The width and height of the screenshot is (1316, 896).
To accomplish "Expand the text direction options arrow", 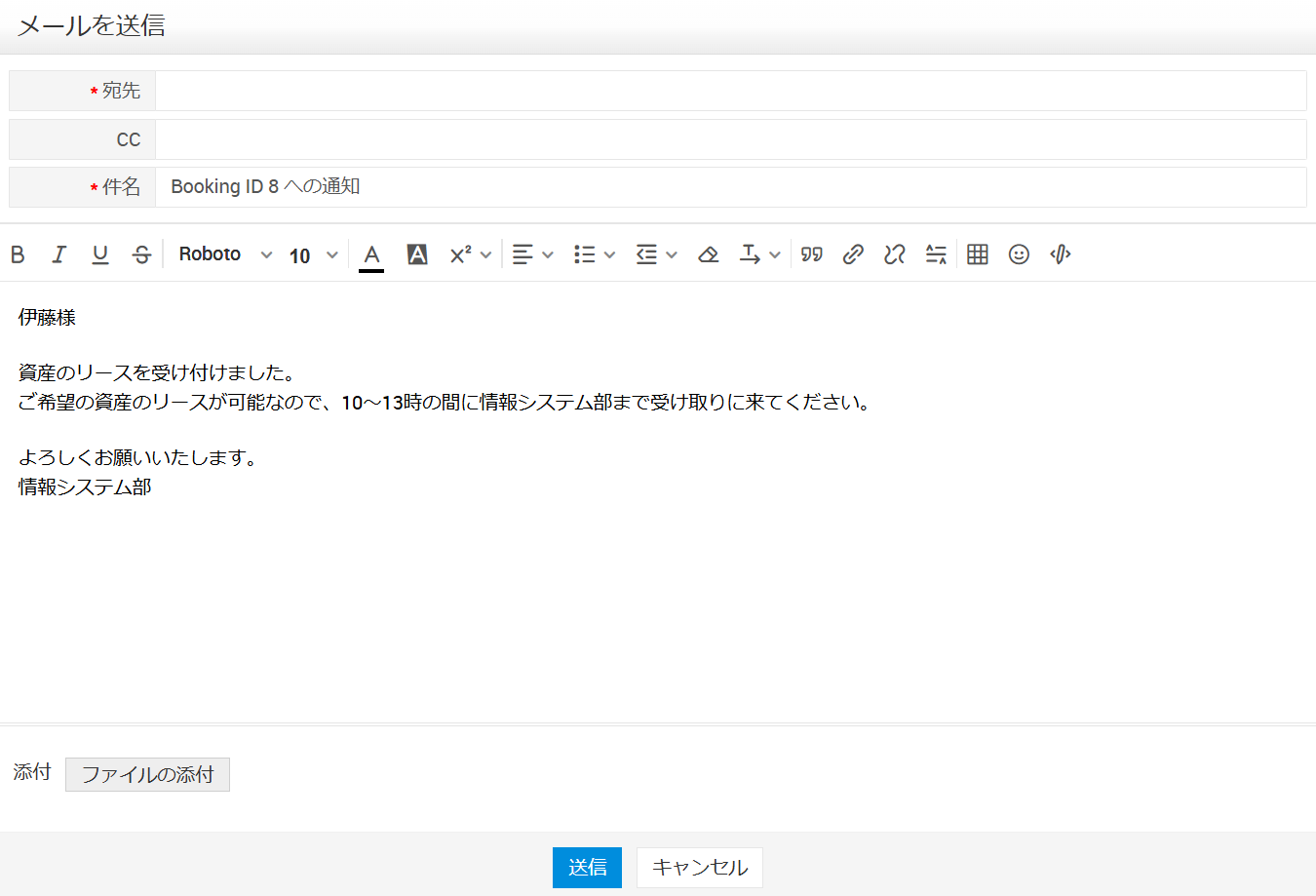I will coord(775,255).
